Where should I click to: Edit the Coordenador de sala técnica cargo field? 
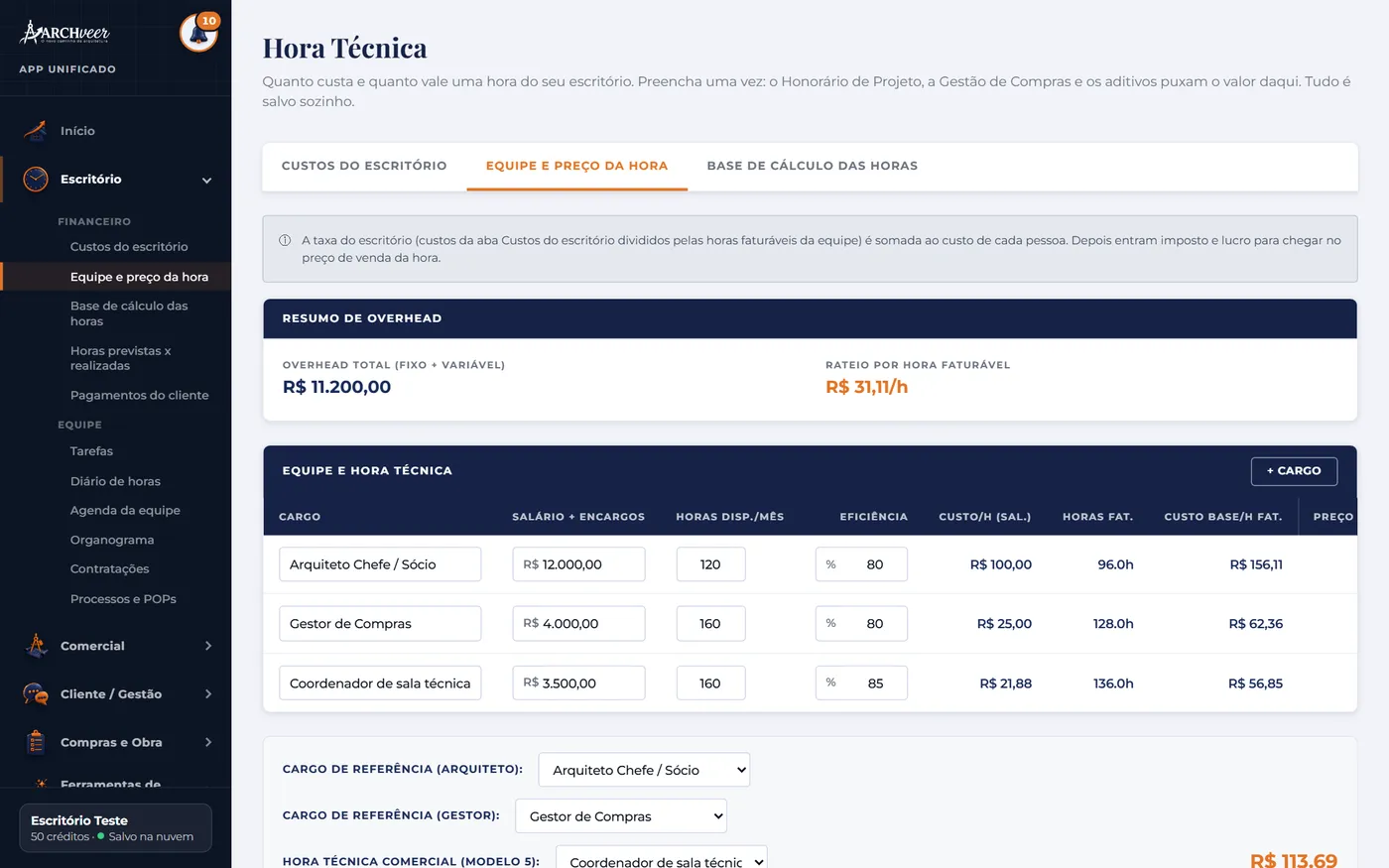click(380, 683)
